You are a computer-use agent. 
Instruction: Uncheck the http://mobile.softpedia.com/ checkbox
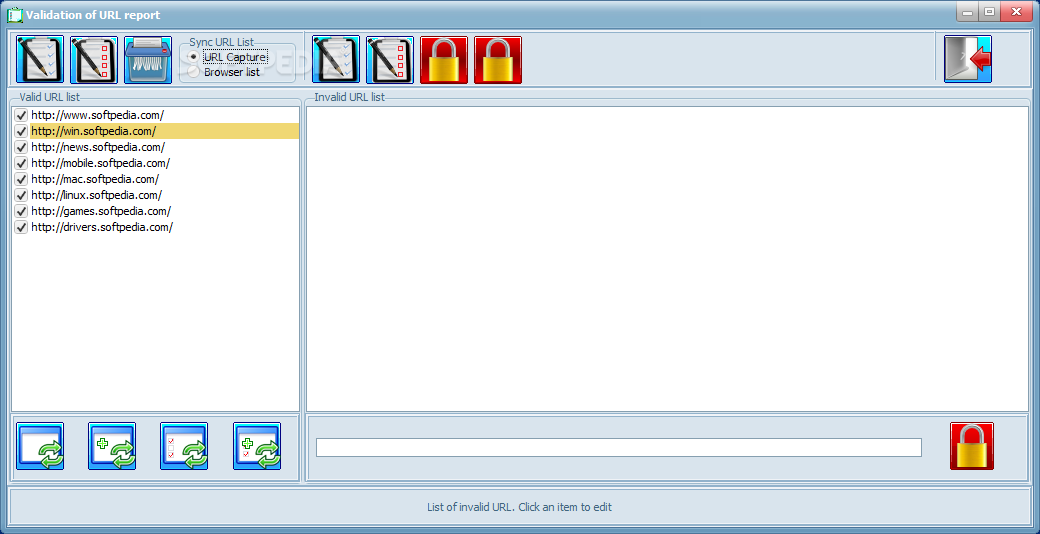point(21,163)
